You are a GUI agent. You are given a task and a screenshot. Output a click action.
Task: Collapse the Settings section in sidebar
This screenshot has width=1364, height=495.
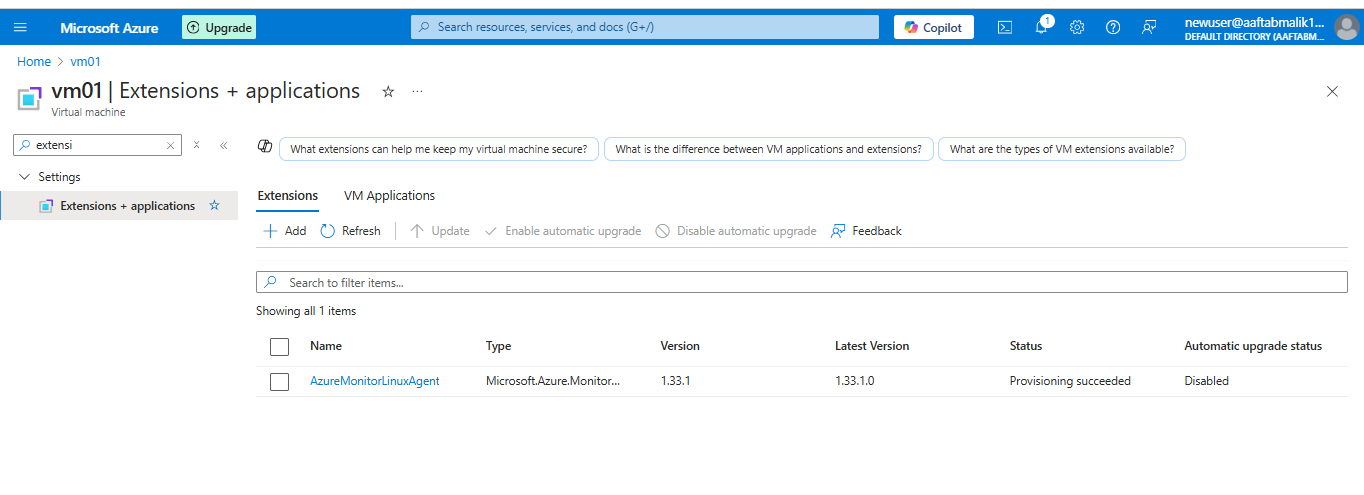tap(25, 177)
